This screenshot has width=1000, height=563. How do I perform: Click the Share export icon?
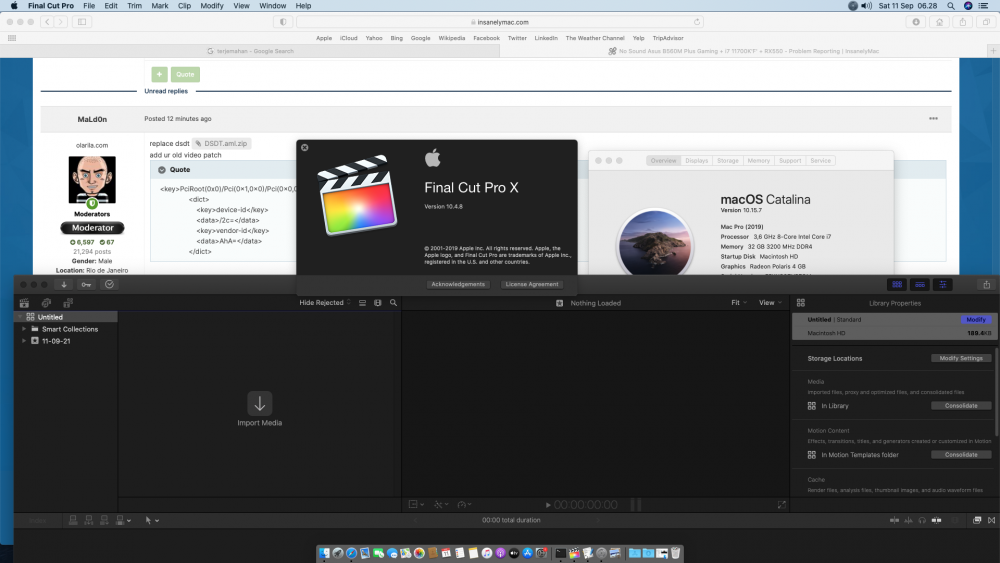[987, 284]
